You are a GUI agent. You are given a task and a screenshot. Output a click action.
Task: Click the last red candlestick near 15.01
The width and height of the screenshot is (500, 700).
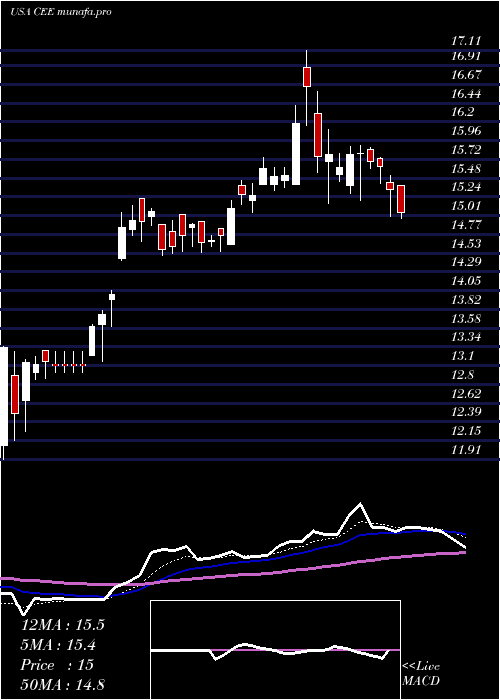click(x=401, y=199)
